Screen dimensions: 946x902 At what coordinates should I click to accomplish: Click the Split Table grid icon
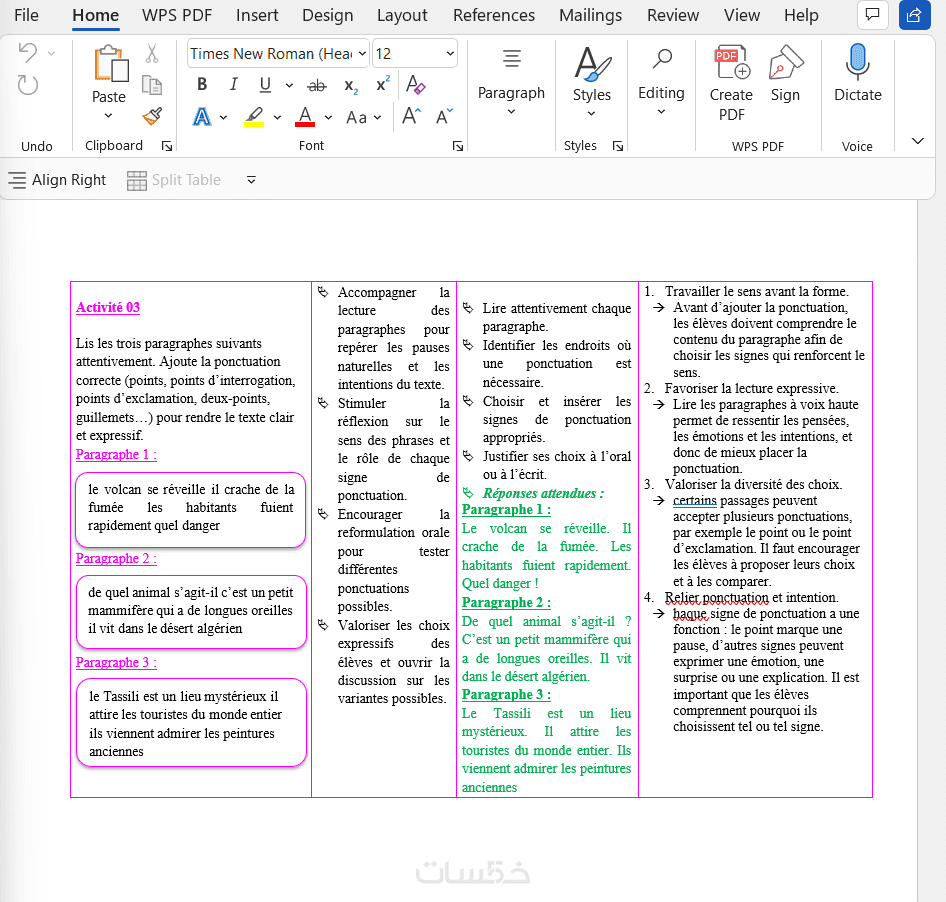(x=136, y=180)
